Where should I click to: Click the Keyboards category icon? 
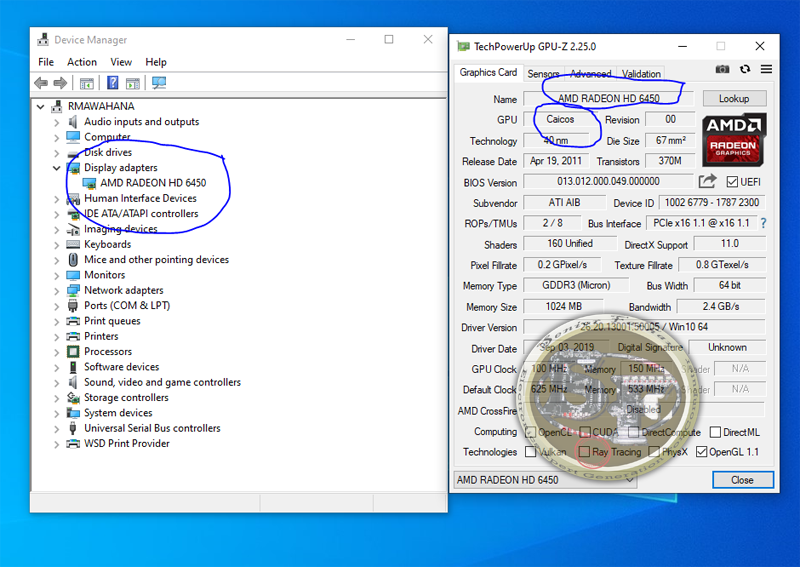(x=73, y=244)
